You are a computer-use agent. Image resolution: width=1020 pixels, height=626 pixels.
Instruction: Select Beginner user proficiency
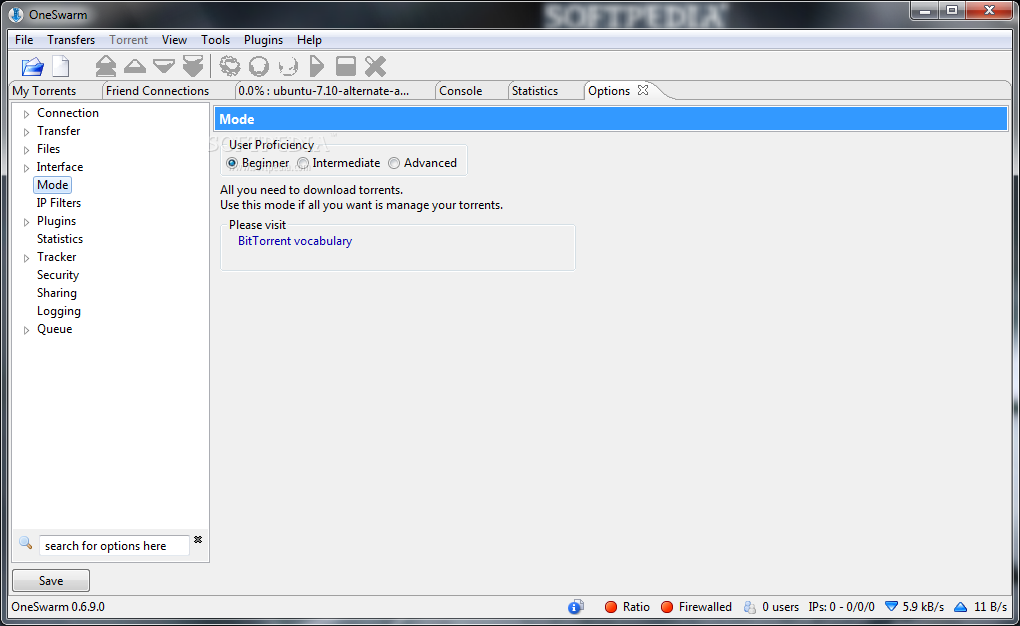232,163
